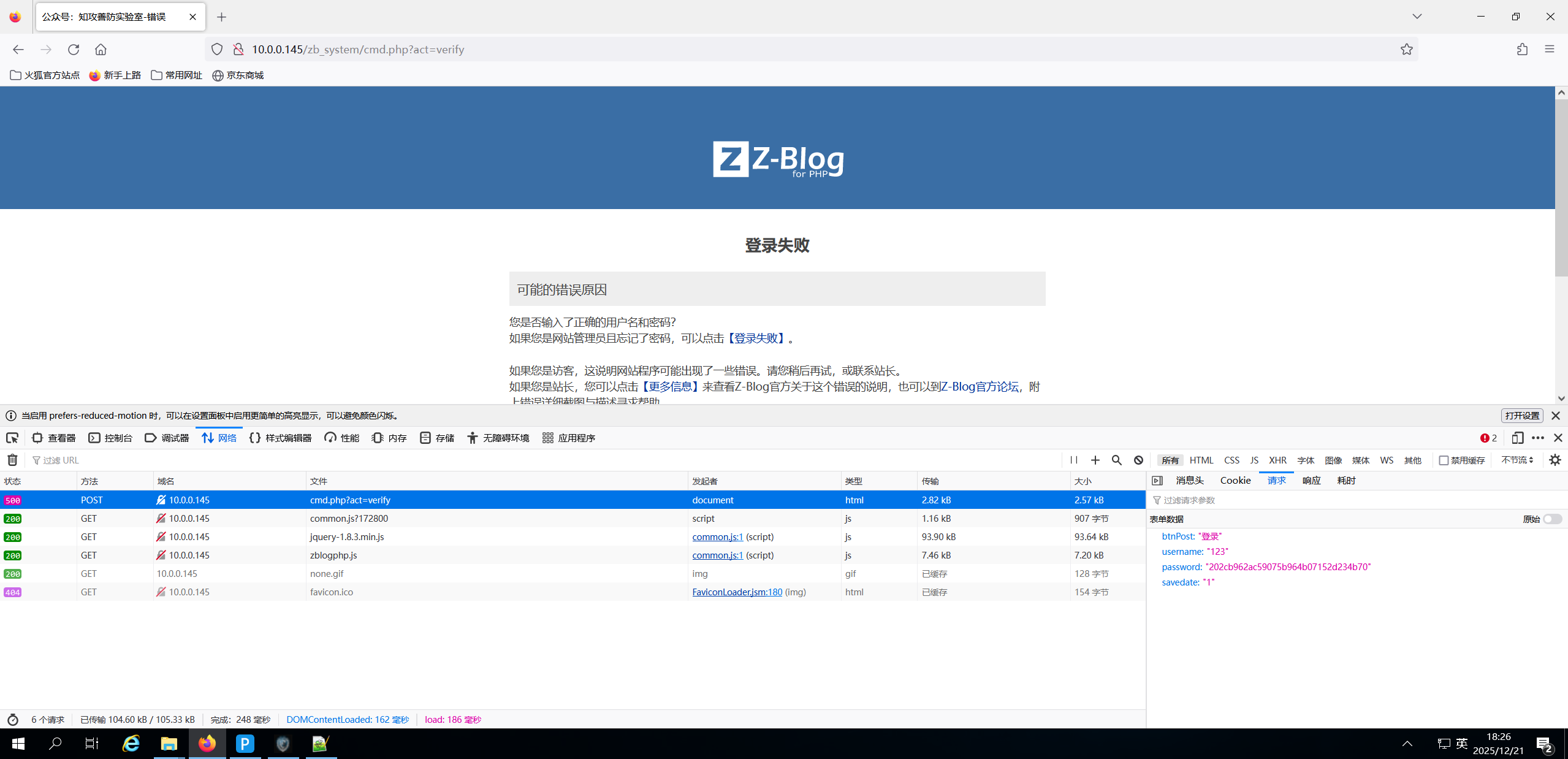Visit the Z-Blog官方论坛 link
The image size is (1568, 759).
pyautogui.click(x=980, y=387)
